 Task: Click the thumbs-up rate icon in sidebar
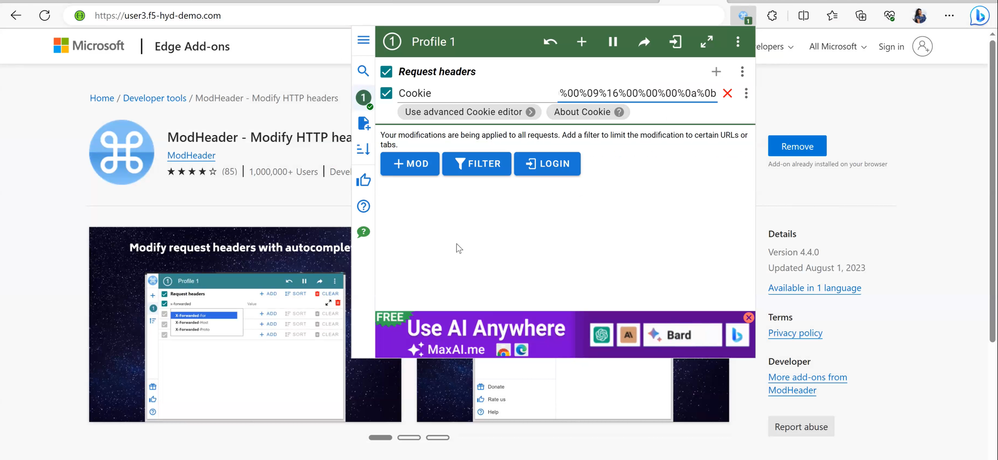363,180
